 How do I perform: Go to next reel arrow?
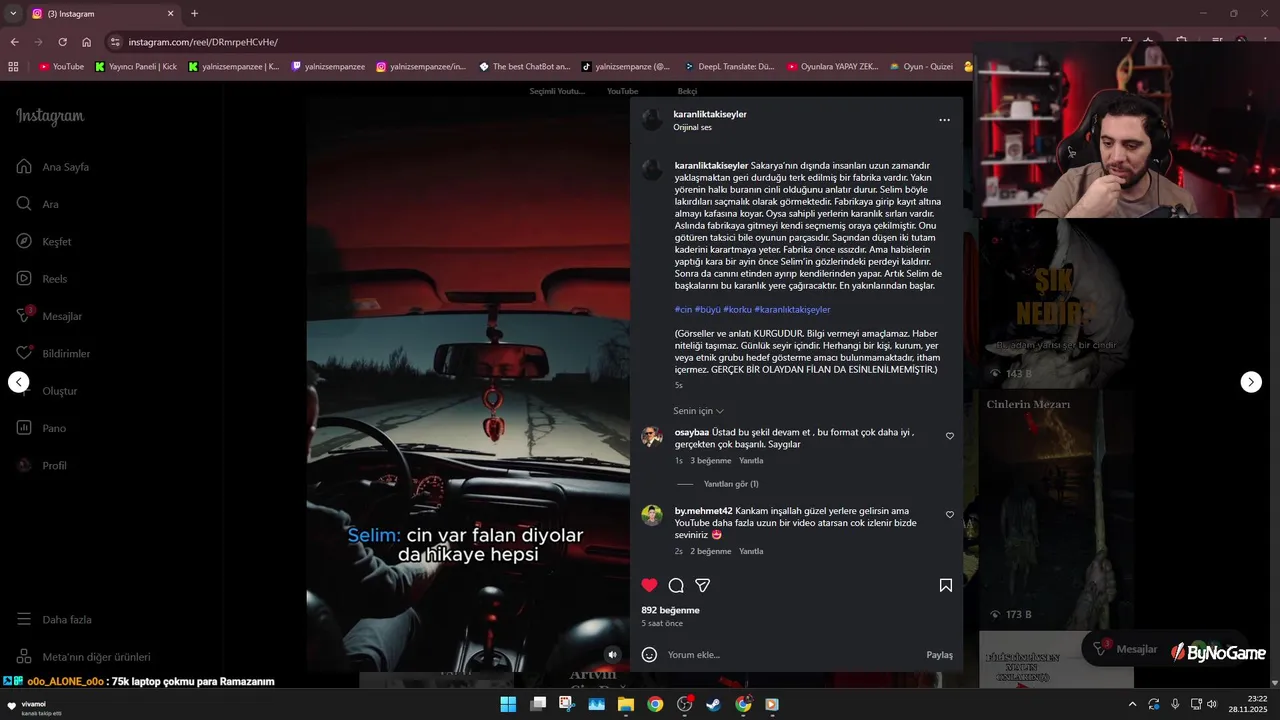point(1251,382)
